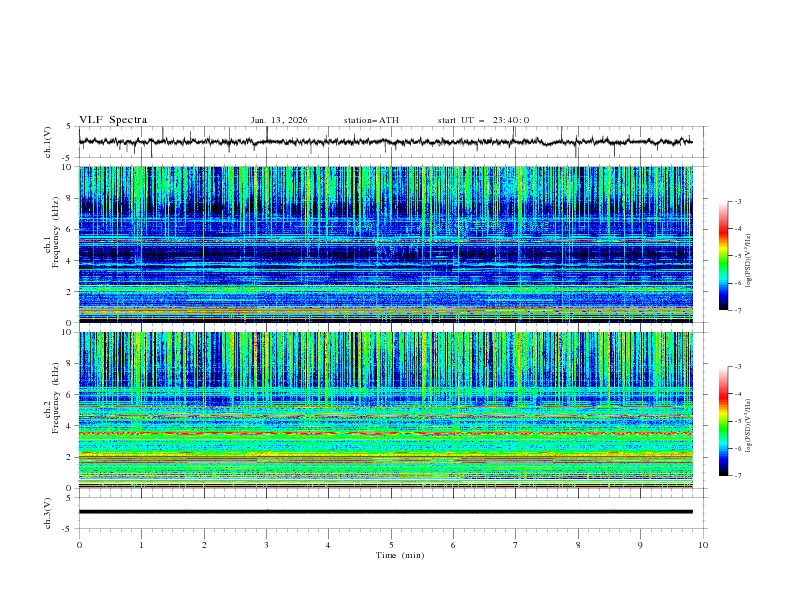Click the 8 minute tick on time axis
792x612 pixels.
578,545
